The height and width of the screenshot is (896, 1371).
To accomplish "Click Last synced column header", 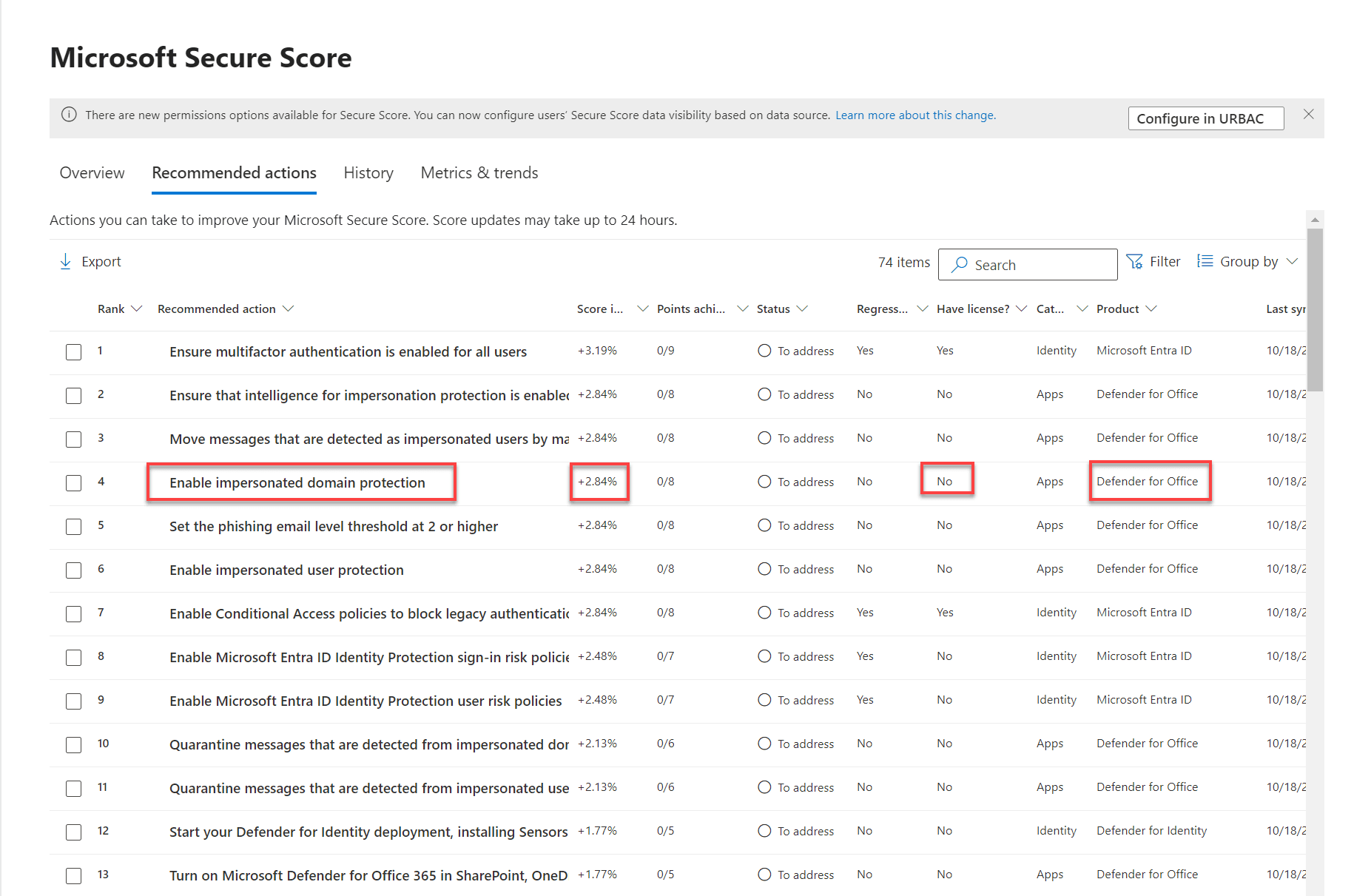I will click(1285, 309).
